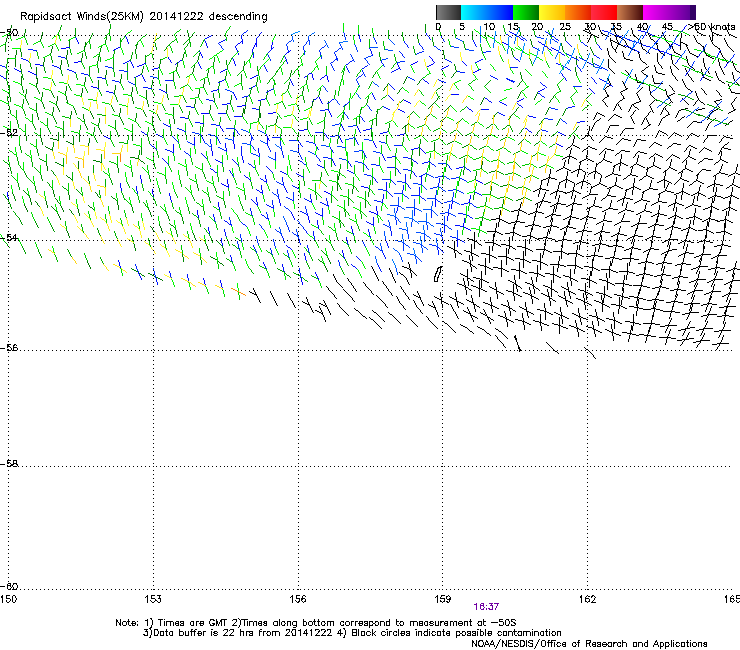Click the purple 16:37 time marker
This screenshot has height=650, width=740.
486,607
